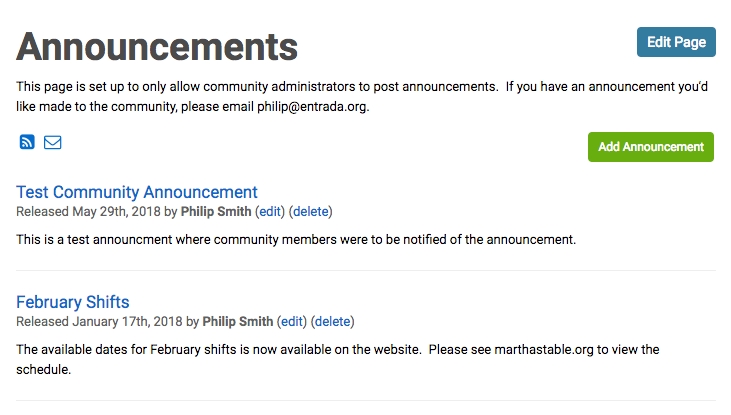Click the email notifications envelope icon
This screenshot has width=731, height=415.
(x=53, y=142)
